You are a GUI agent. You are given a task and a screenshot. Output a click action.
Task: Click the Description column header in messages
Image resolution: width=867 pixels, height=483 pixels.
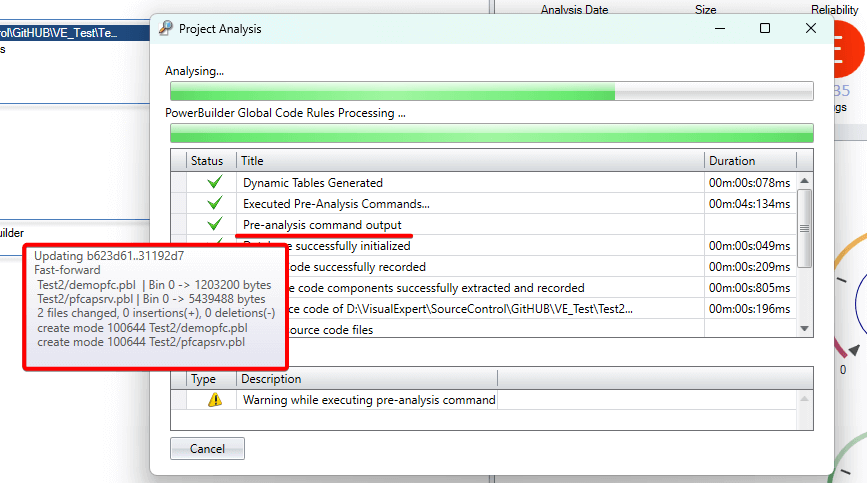coord(367,379)
